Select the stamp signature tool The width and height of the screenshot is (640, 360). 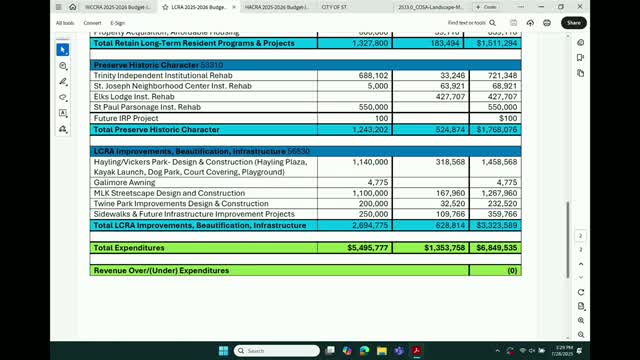tap(63, 129)
